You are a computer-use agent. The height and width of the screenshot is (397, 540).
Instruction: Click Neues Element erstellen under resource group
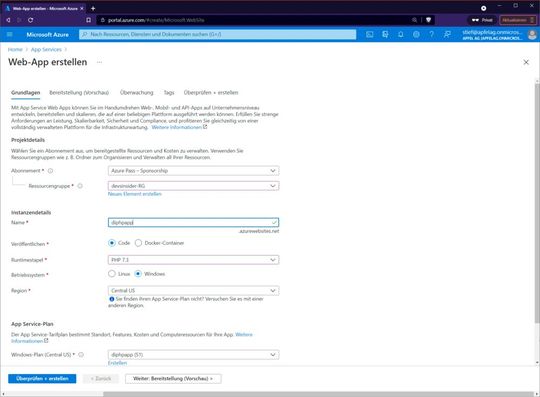click(135, 194)
